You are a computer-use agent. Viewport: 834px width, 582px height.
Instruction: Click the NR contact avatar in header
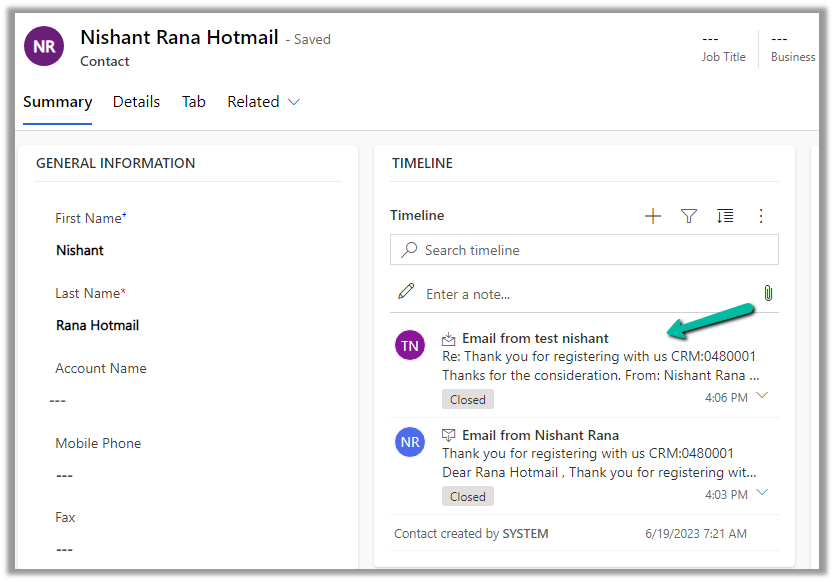(44, 47)
